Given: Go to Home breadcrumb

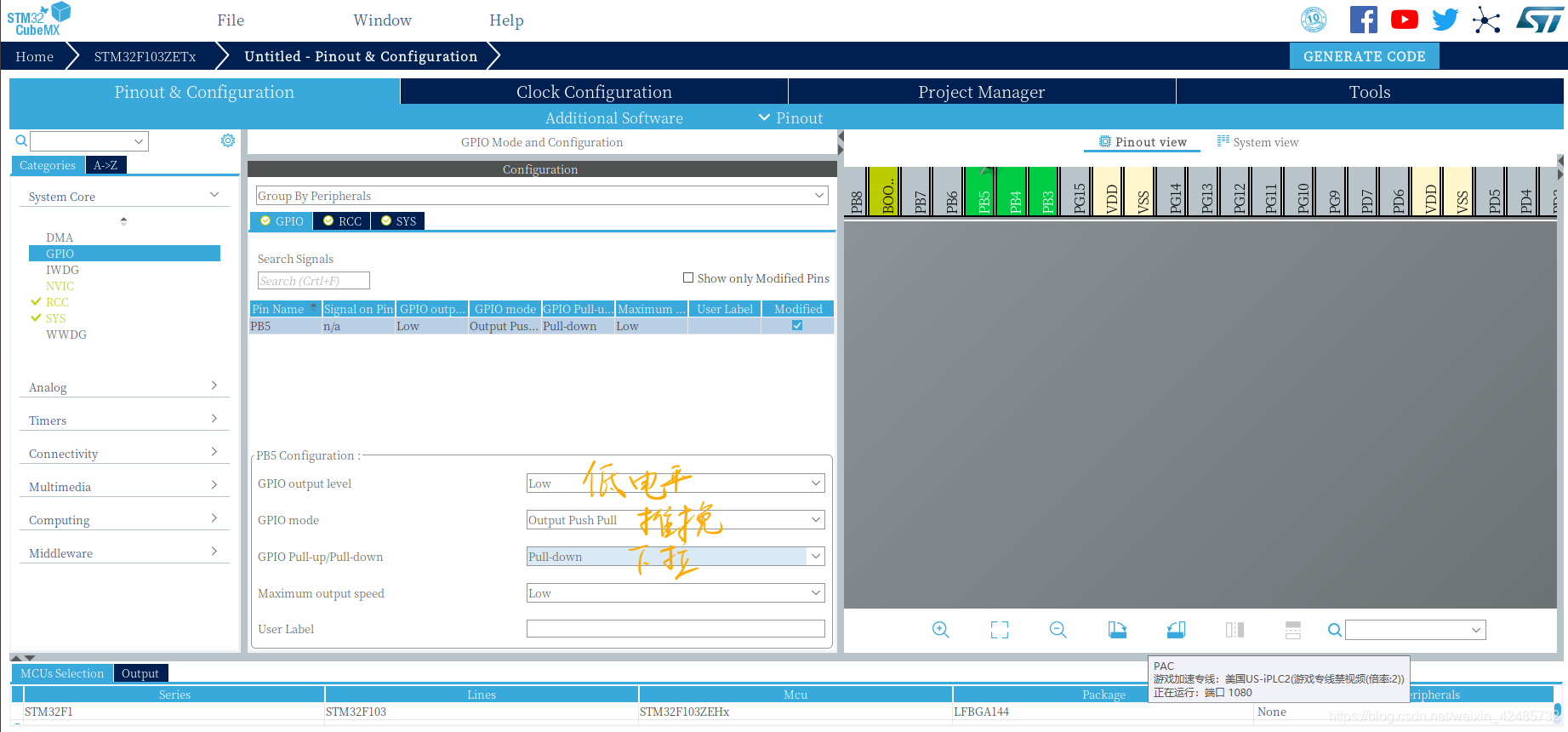Looking at the screenshot, I should pyautogui.click(x=34, y=56).
